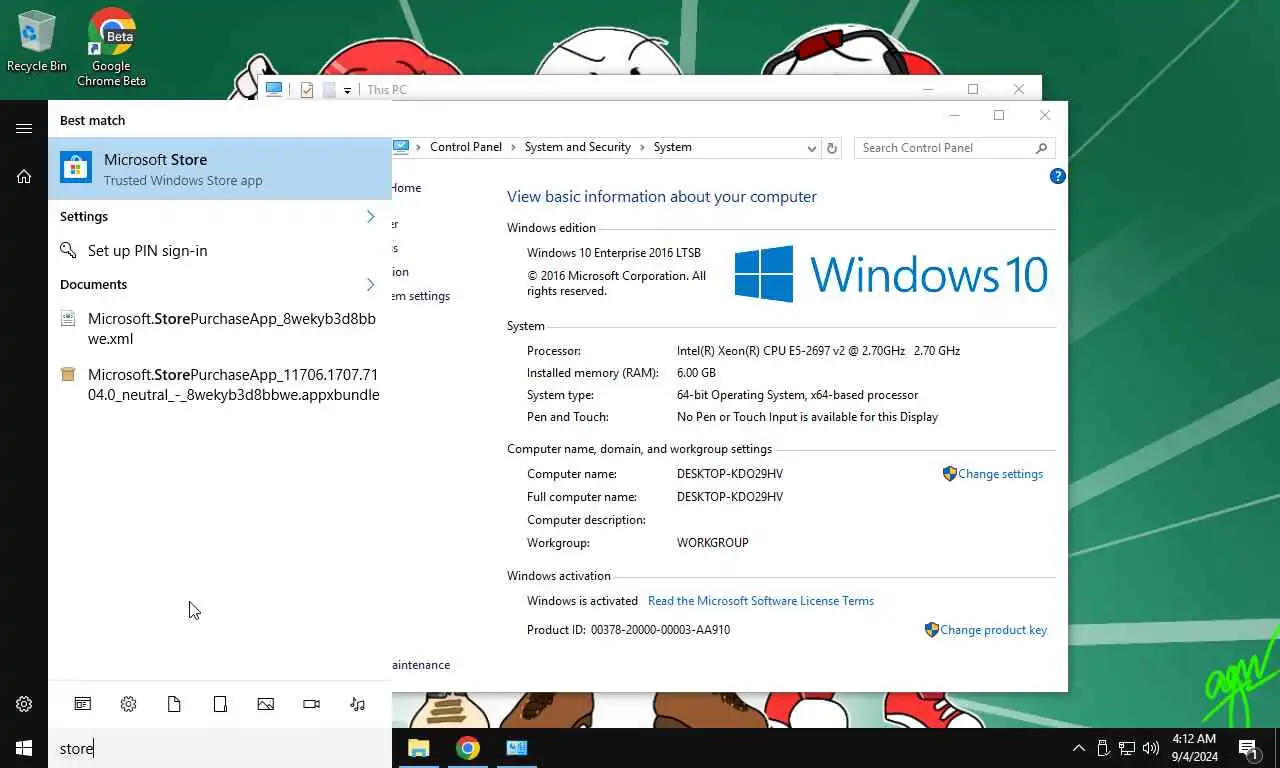Image resolution: width=1280 pixels, height=768 pixels.
Task: Filter search results by Videos
Action: (x=311, y=704)
